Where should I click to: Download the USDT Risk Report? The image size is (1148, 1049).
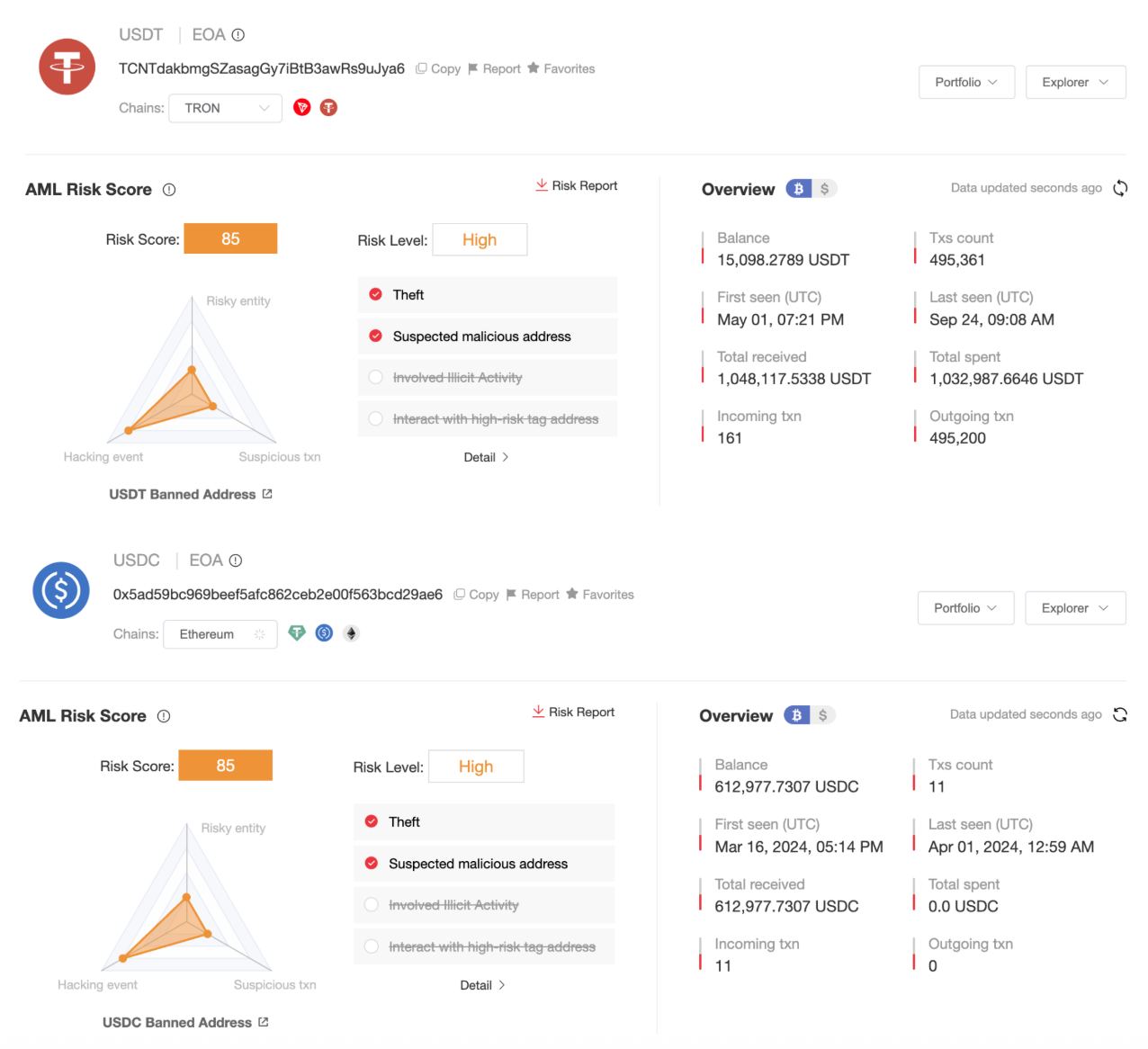(x=577, y=185)
